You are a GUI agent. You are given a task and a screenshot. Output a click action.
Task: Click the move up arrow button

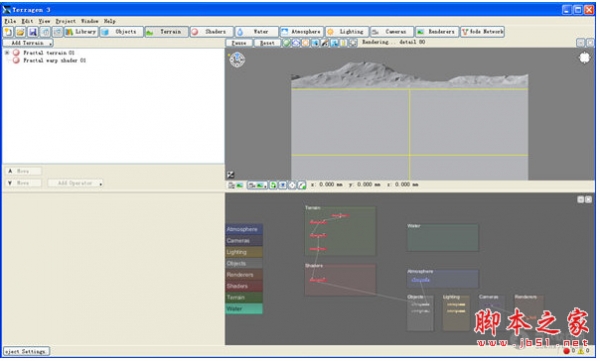click(23, 171)
